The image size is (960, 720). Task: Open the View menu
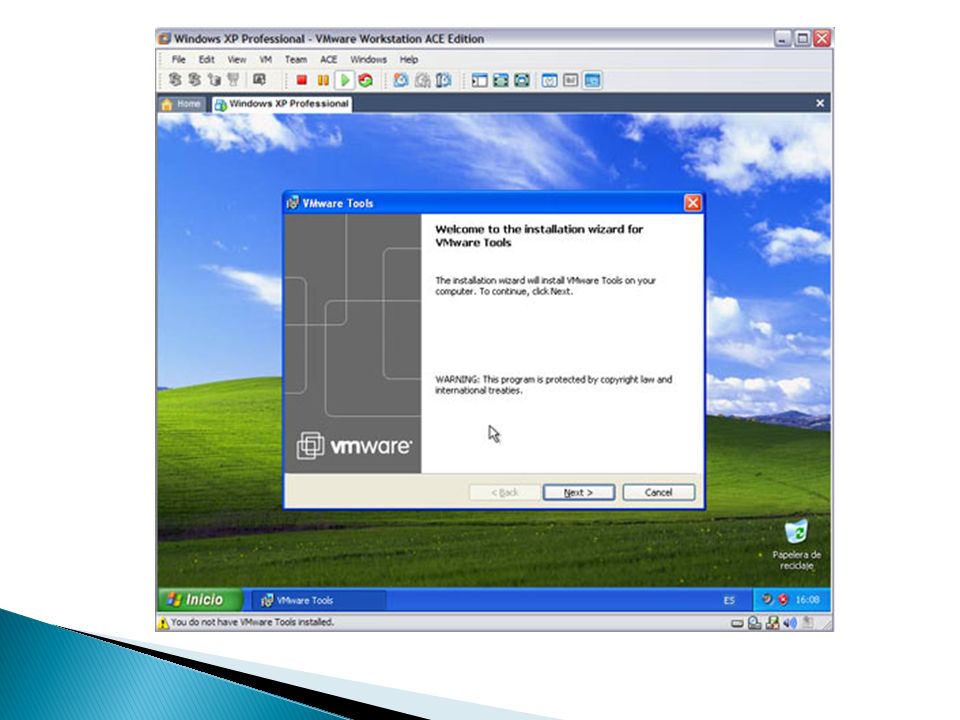pyautogui.click(x=236, y=59)
